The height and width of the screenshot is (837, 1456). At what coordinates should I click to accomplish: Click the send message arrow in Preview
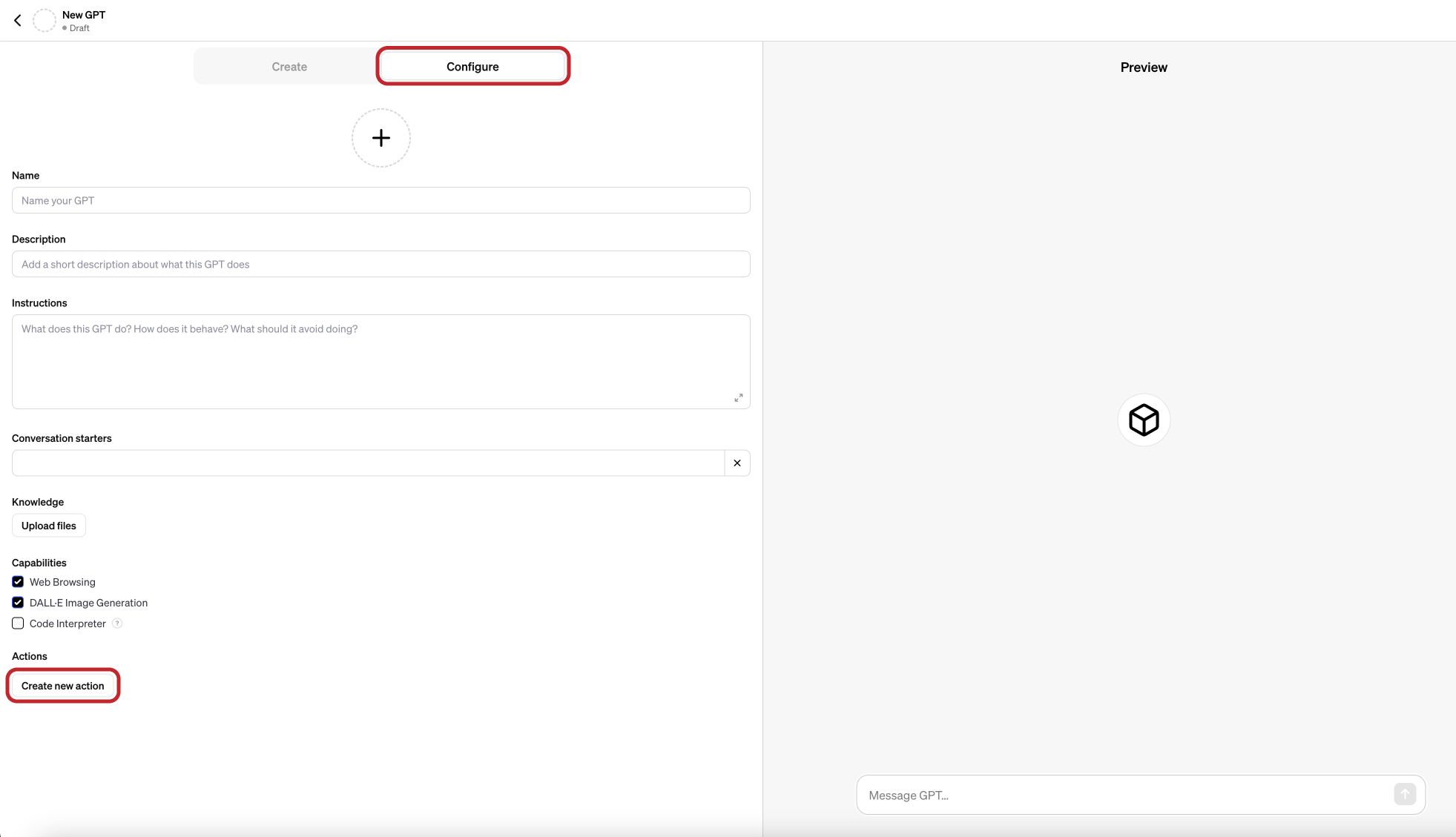click(x=1404, y=794)
